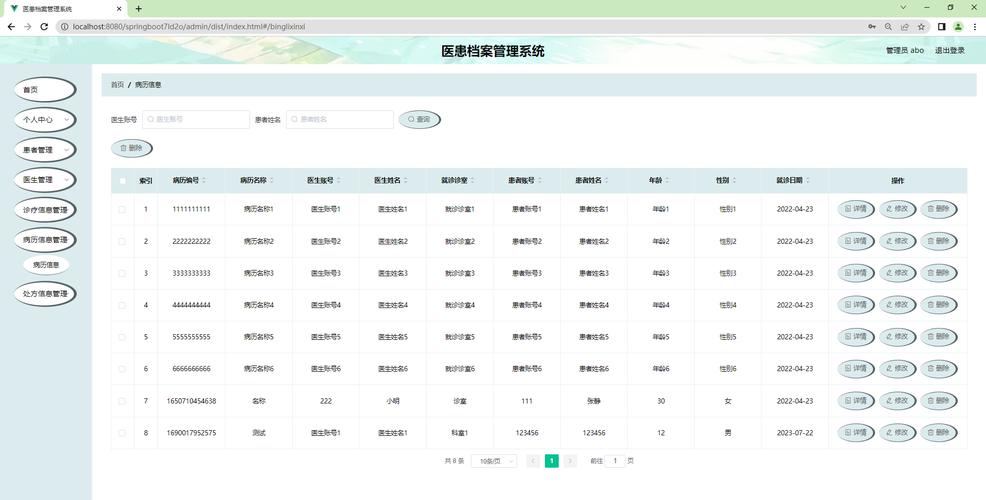Open a new browser tab
The image size is (986, 500).
coord(138,9)
